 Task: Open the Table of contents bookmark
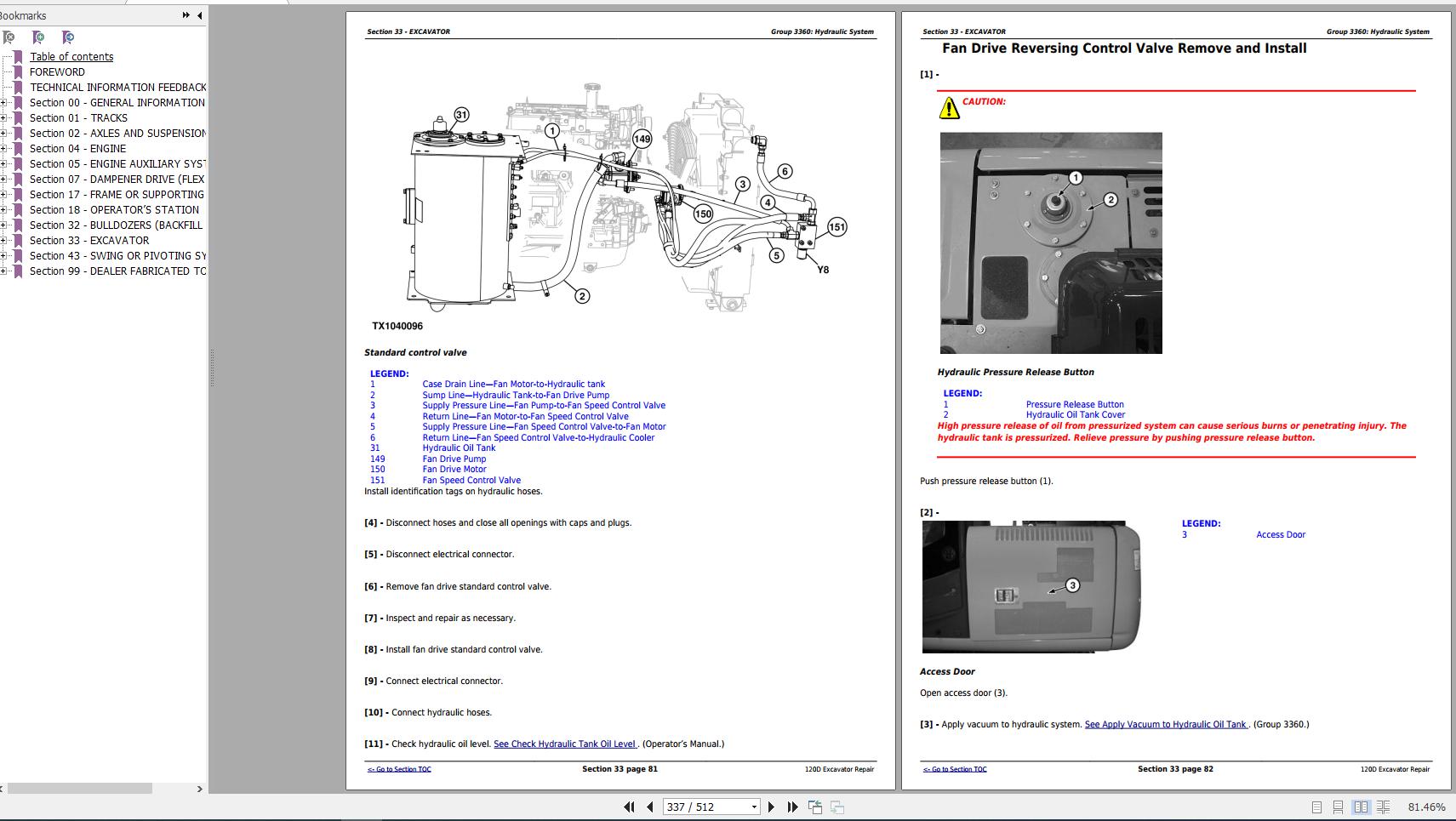pyautogui.click(x=71, y=57)
